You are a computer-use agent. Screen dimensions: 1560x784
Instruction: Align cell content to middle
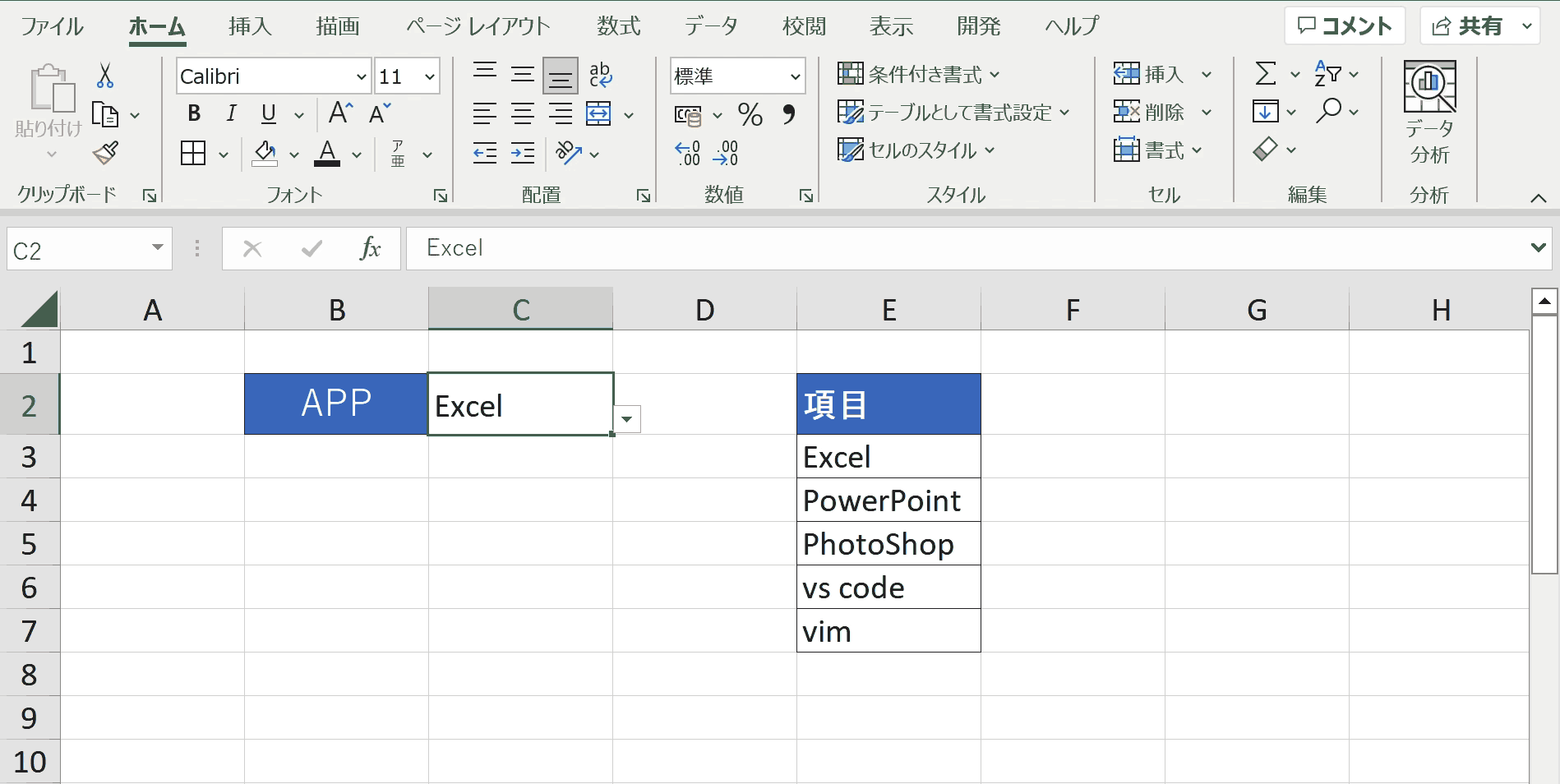523,75
